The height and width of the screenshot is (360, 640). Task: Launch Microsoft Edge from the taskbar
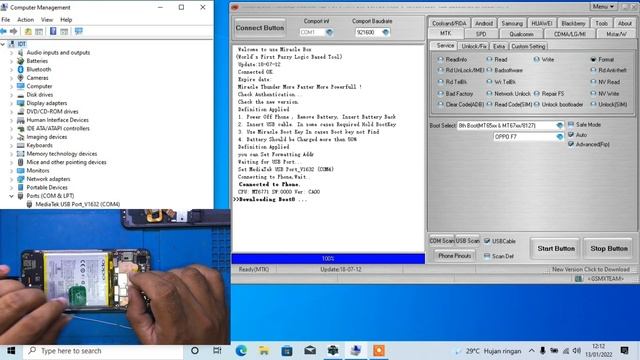[x=241, y=351]
